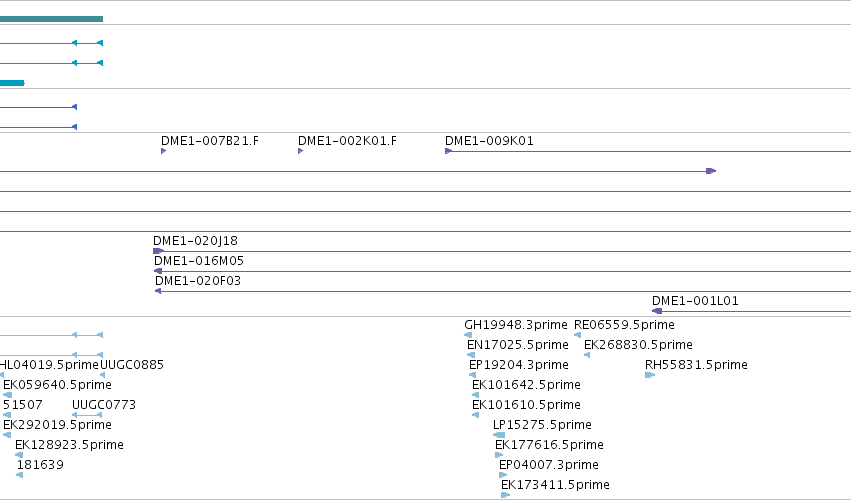Click the DME1-009K01 feature start arrow
The height and width of the screenshot is (500, 851).
[448, 151]
